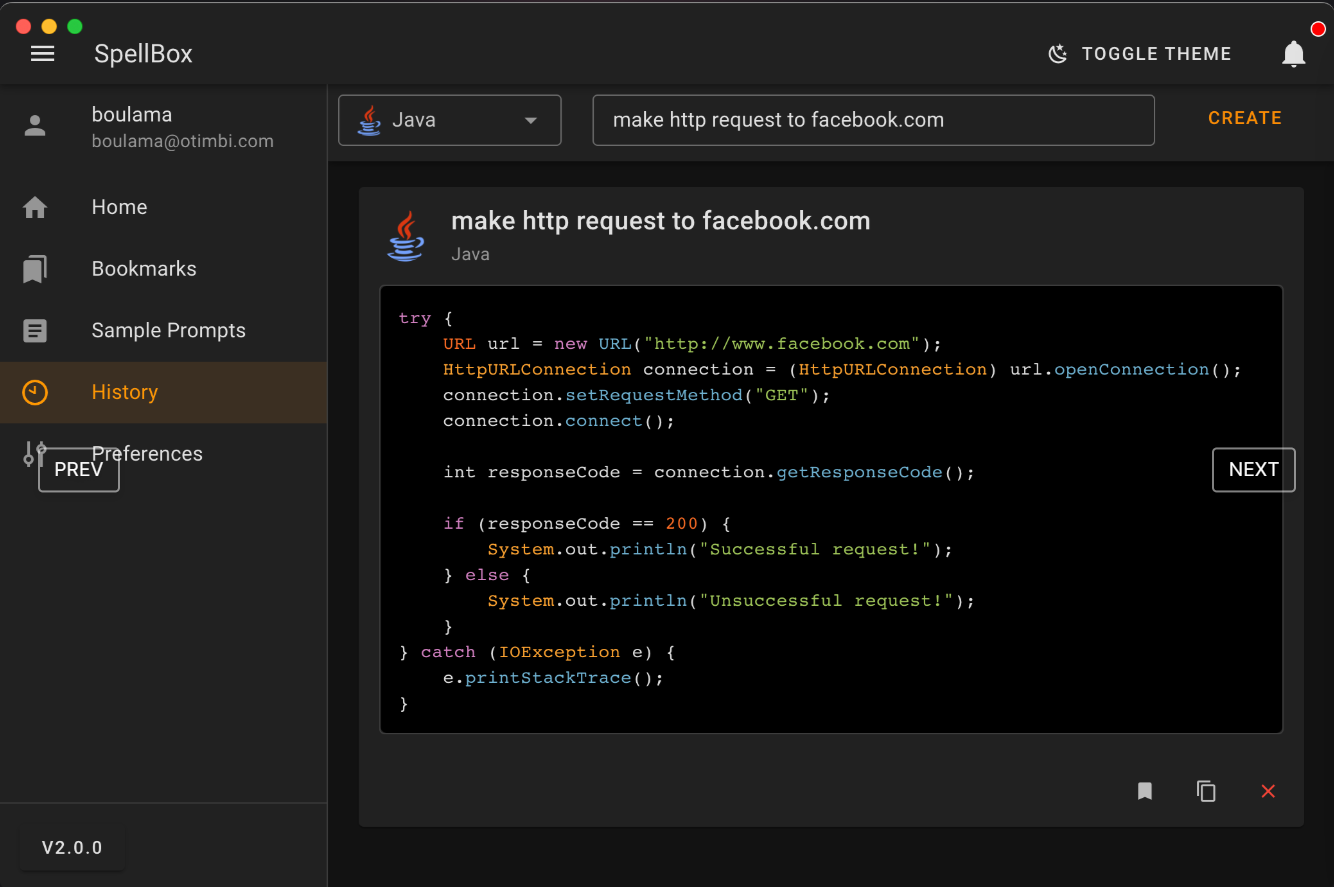
Task: Click the Sample Prompts document icon
Action: click(x=35, y=331)
